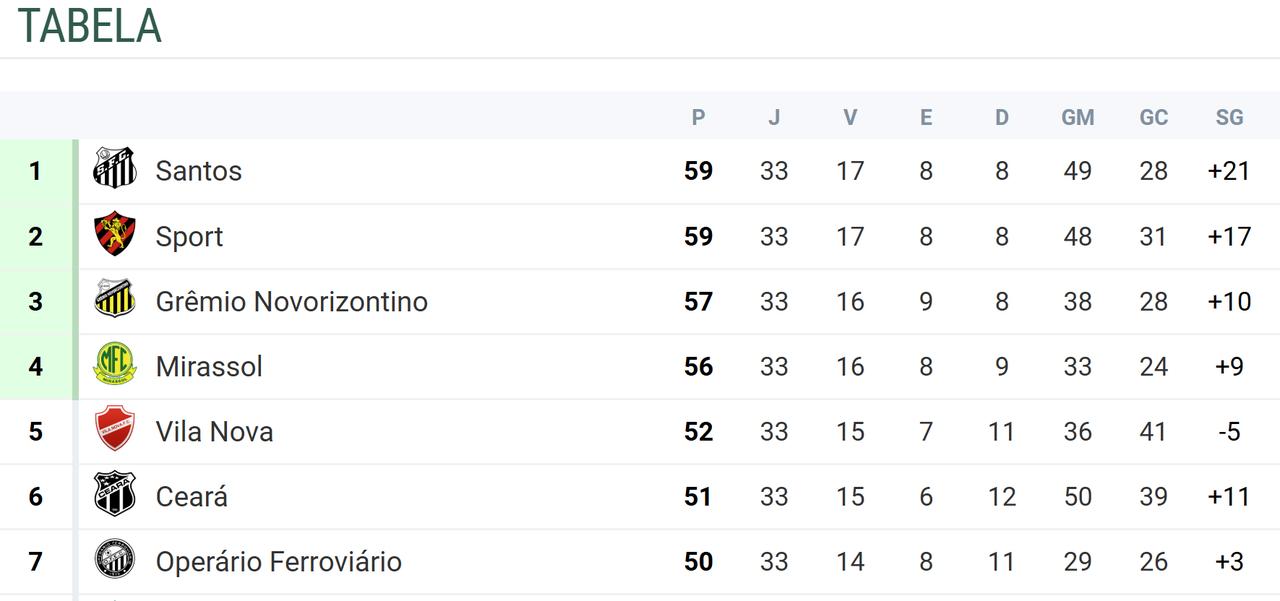Click the Ceará club crest
The image size is (1280, 601).
[x=115, y=494]
